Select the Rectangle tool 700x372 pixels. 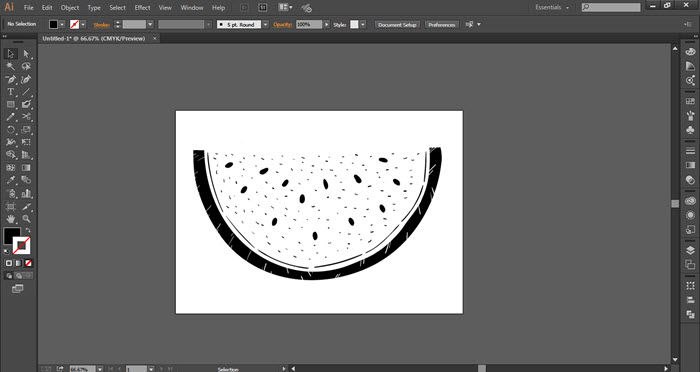tap(10, 104)
